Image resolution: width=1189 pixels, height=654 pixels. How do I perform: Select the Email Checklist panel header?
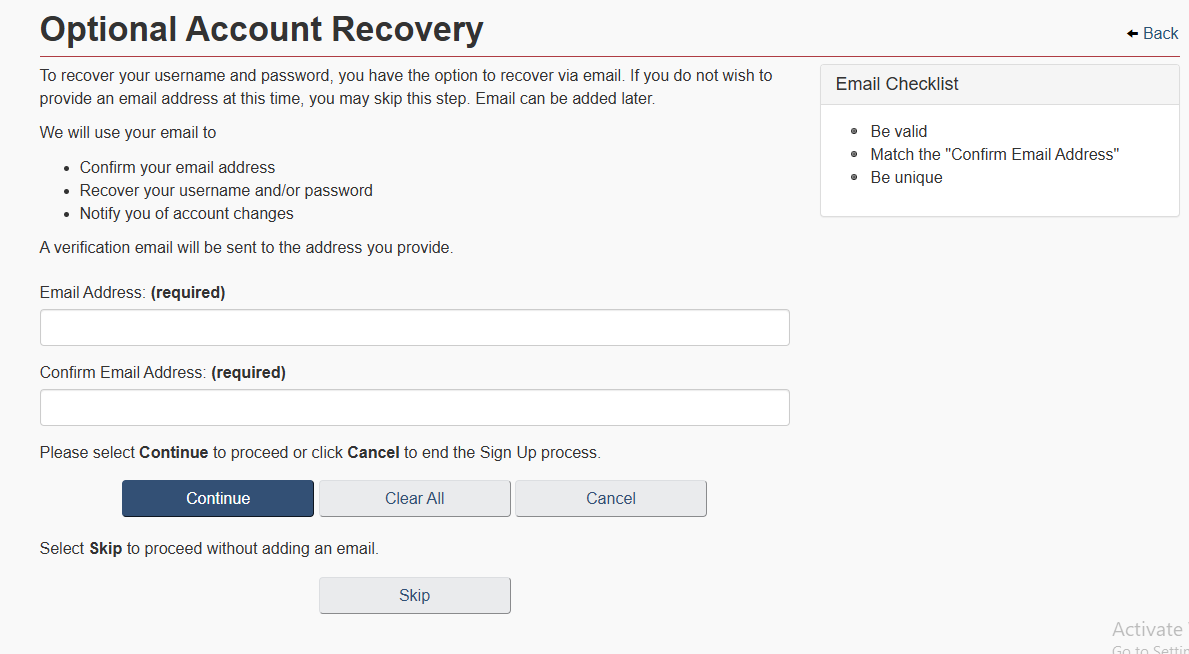point(897,85)
